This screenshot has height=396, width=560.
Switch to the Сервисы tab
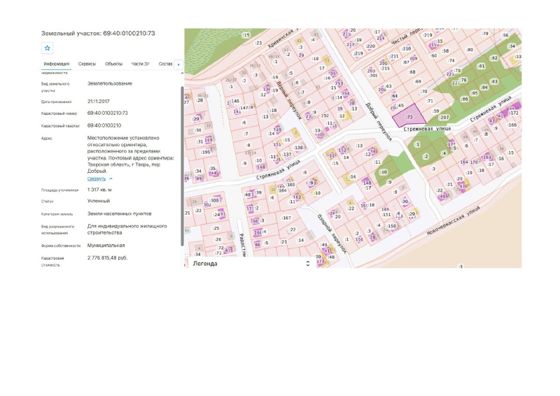point(87,64)
